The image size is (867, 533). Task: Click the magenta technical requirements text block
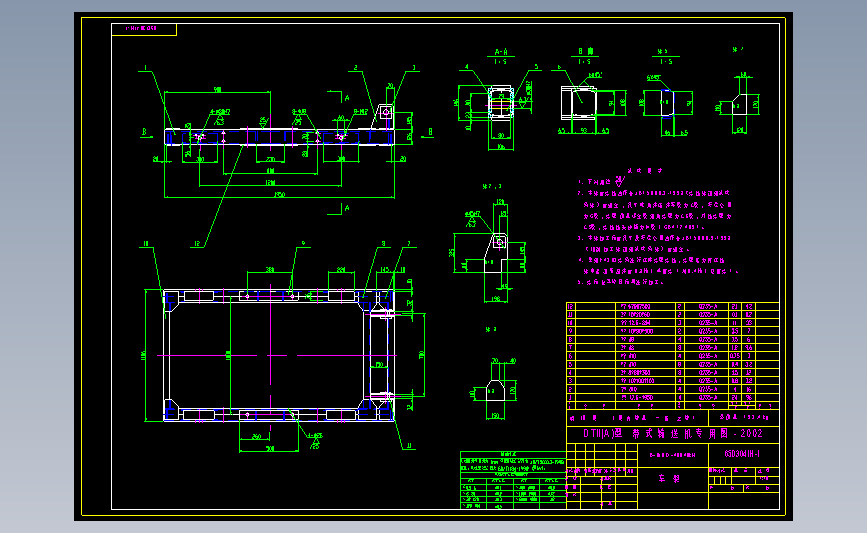point(657,227)
